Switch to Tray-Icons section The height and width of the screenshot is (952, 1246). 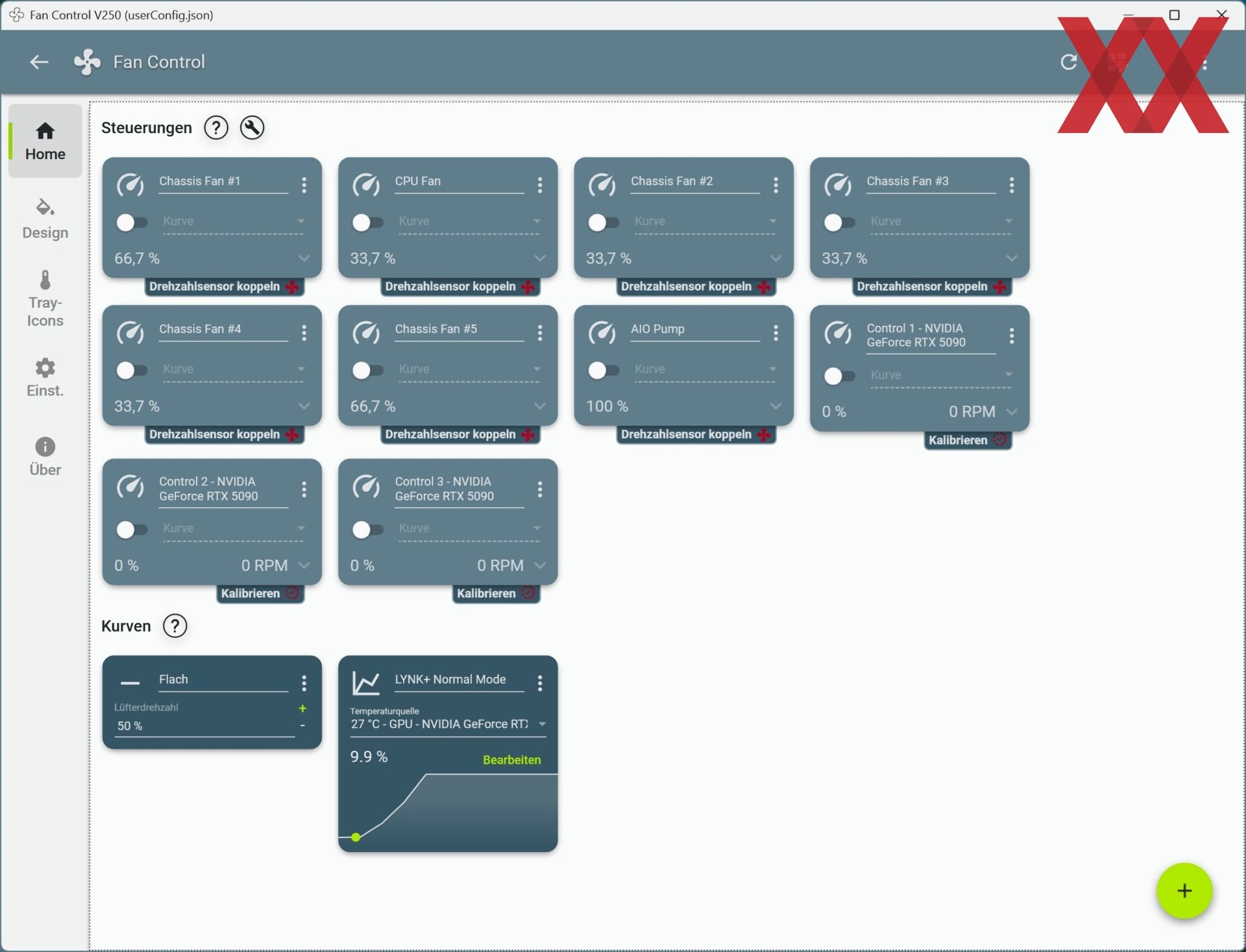(x=45, y=299)
